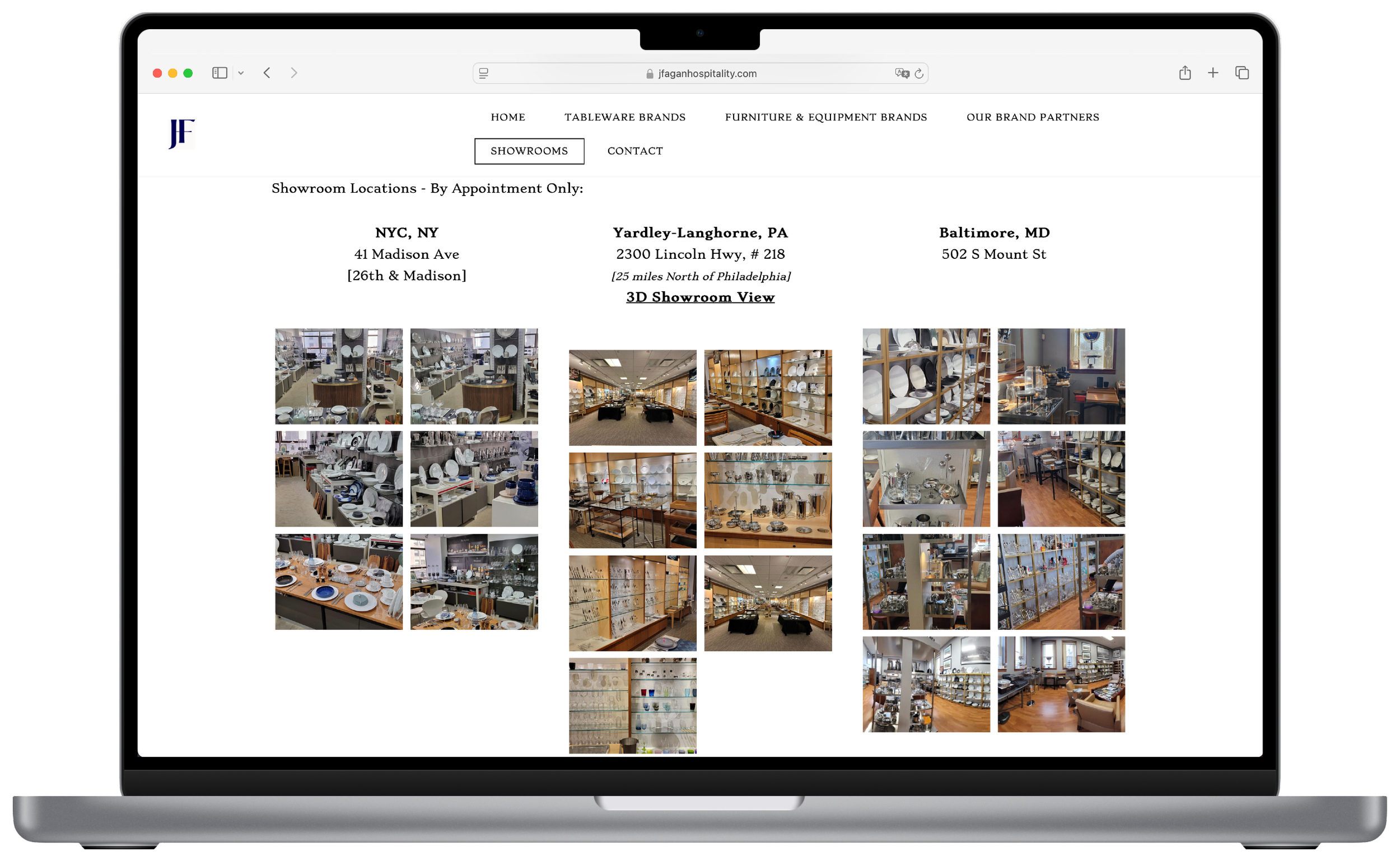The image size is (1400, 861).
Task: Click the JF logo in the header
Action: point(182,134)
